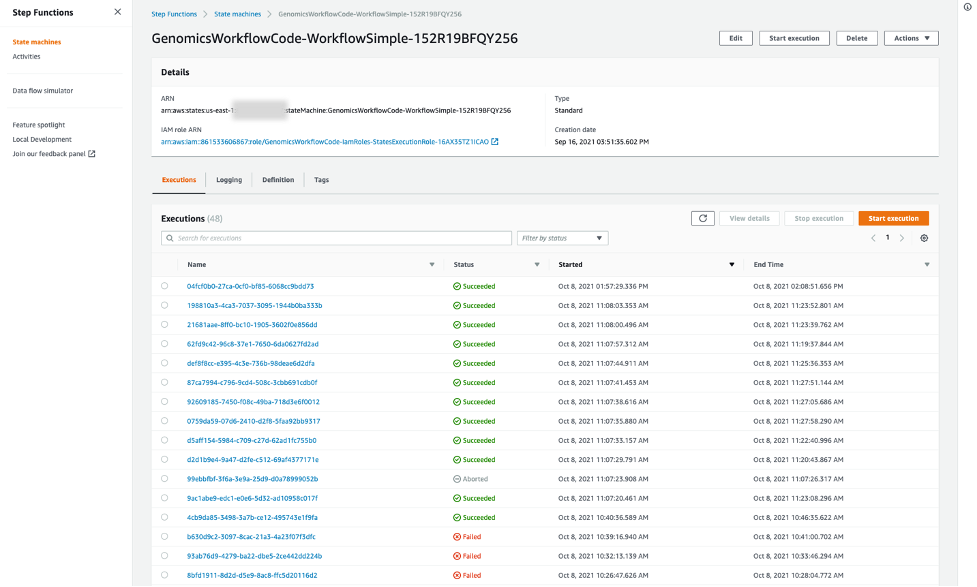Screen dimensions: 977x587
Task: Focus the Search for executions field
Action: point(336,238)
